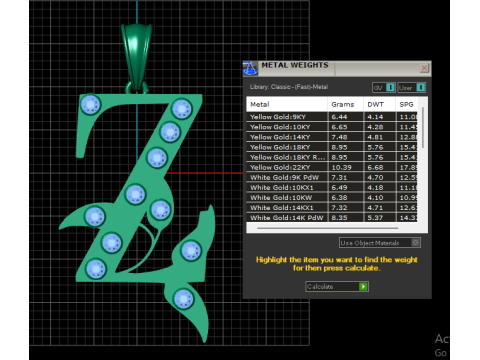Select the White Gold:10KX1 row

click(x=332, y=187)
